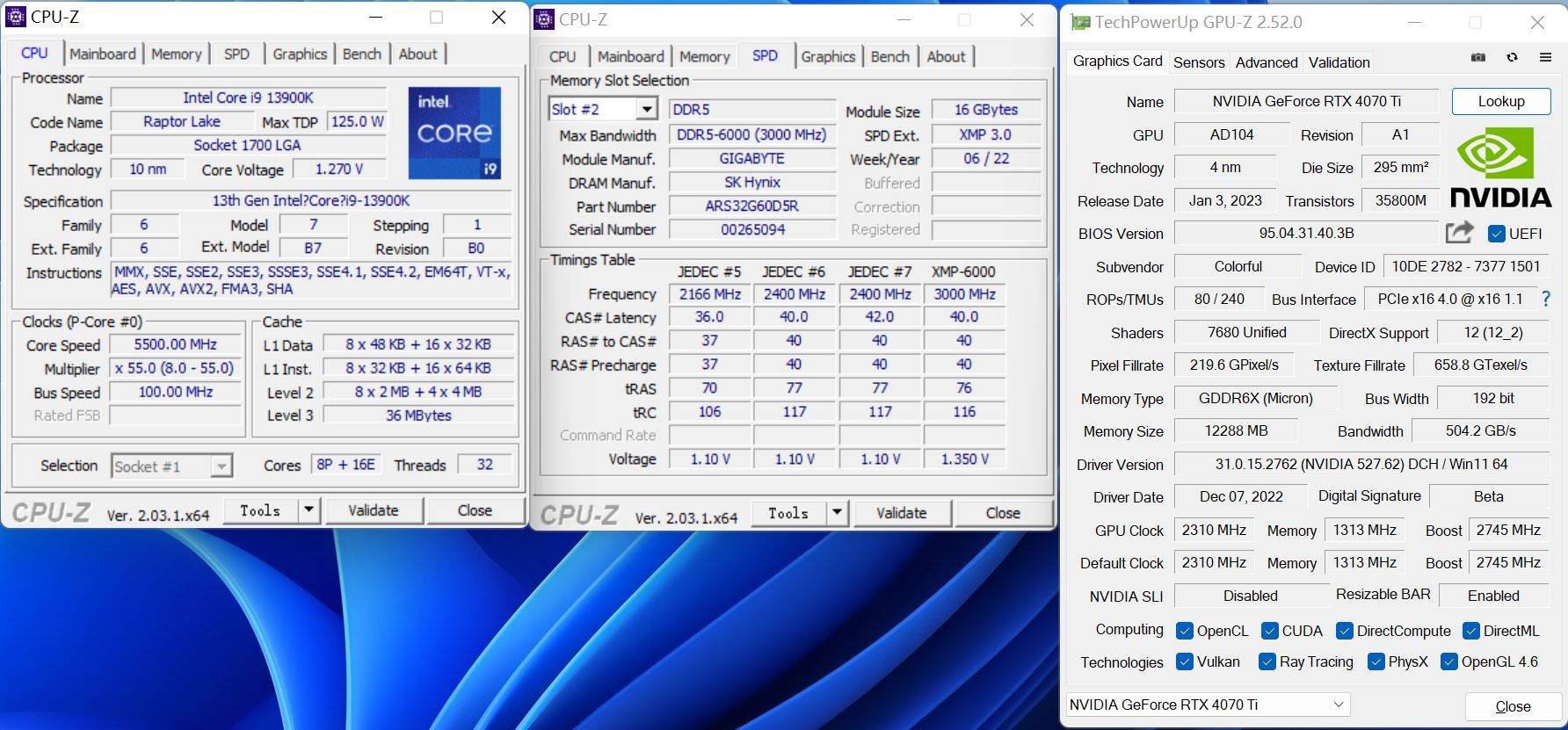Click Max Bandwidth DDR5-6000 (3000 MHz) value
Screen dimensions: 1568x730
click(752, 134)
